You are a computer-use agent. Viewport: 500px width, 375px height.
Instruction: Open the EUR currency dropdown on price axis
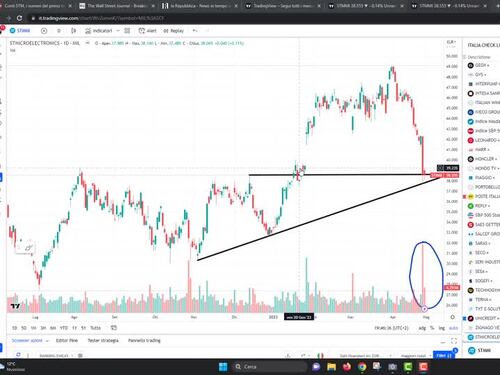tap(451, 42)
